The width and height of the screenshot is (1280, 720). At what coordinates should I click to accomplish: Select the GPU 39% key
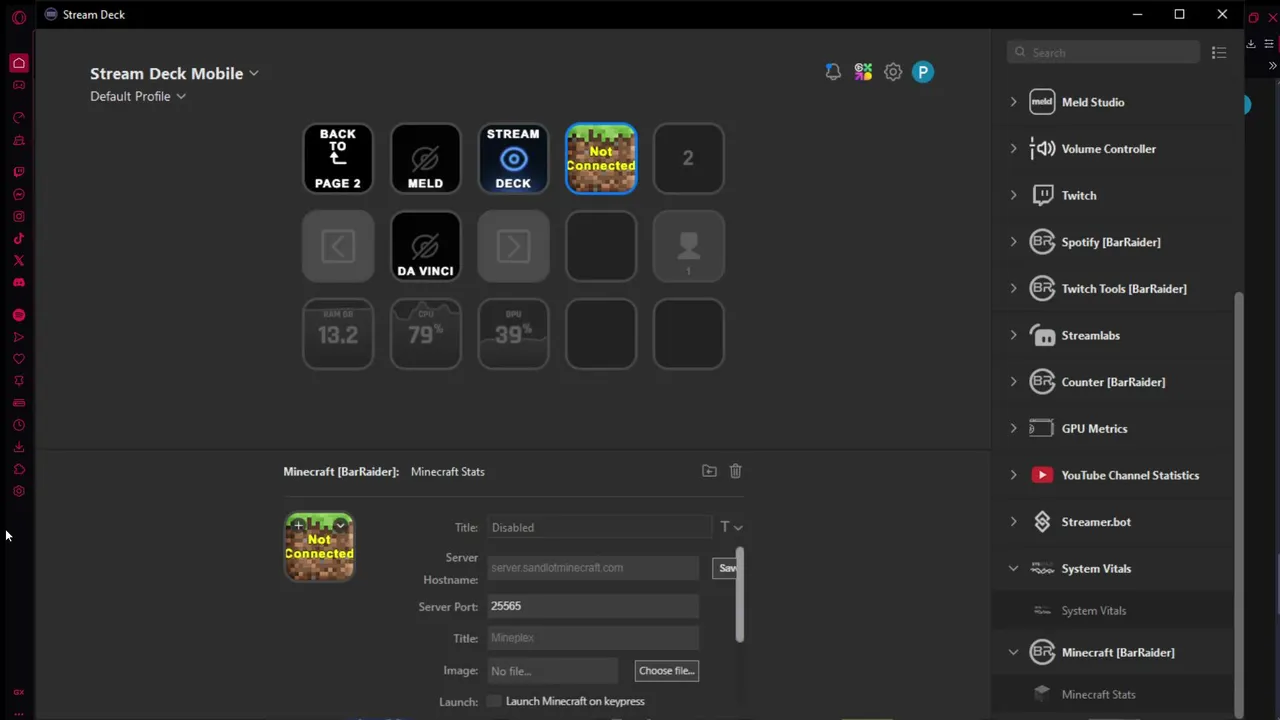click(513, 334)
